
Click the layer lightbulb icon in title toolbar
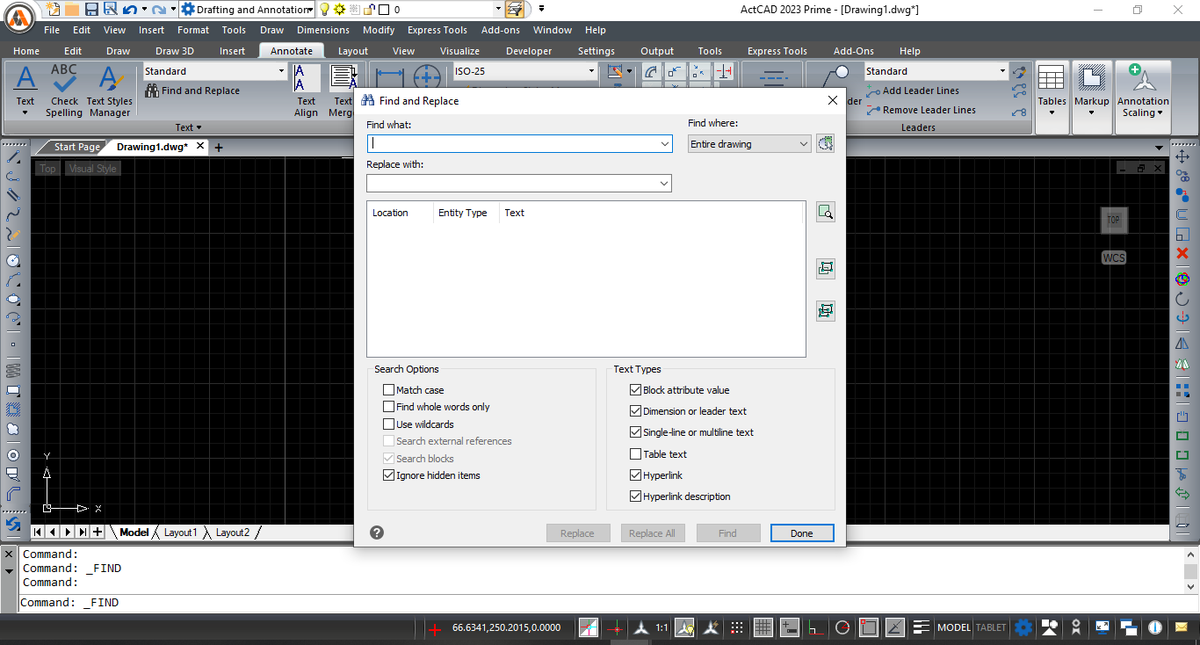[326, 9]
